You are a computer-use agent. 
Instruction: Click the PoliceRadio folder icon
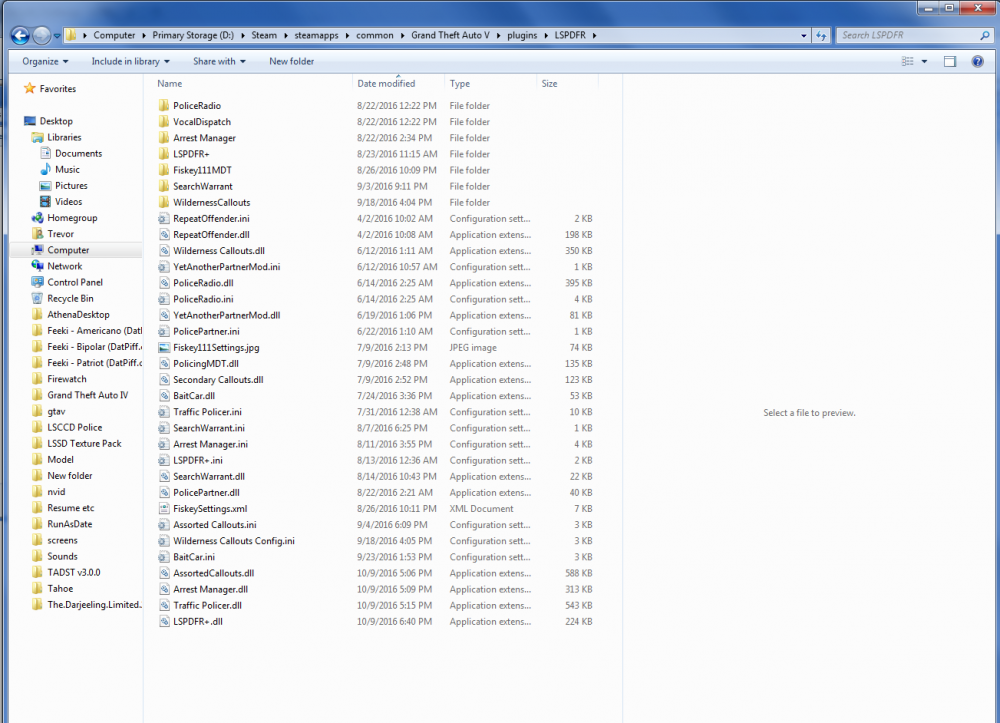coord(164,106)
